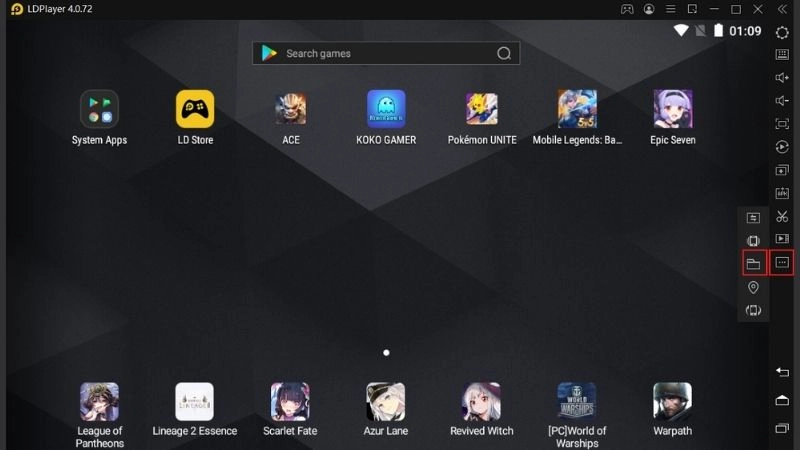This screenshot has width=800, height=450.
Task: Open multi-instance add window icon
Action: pos(782,170)
